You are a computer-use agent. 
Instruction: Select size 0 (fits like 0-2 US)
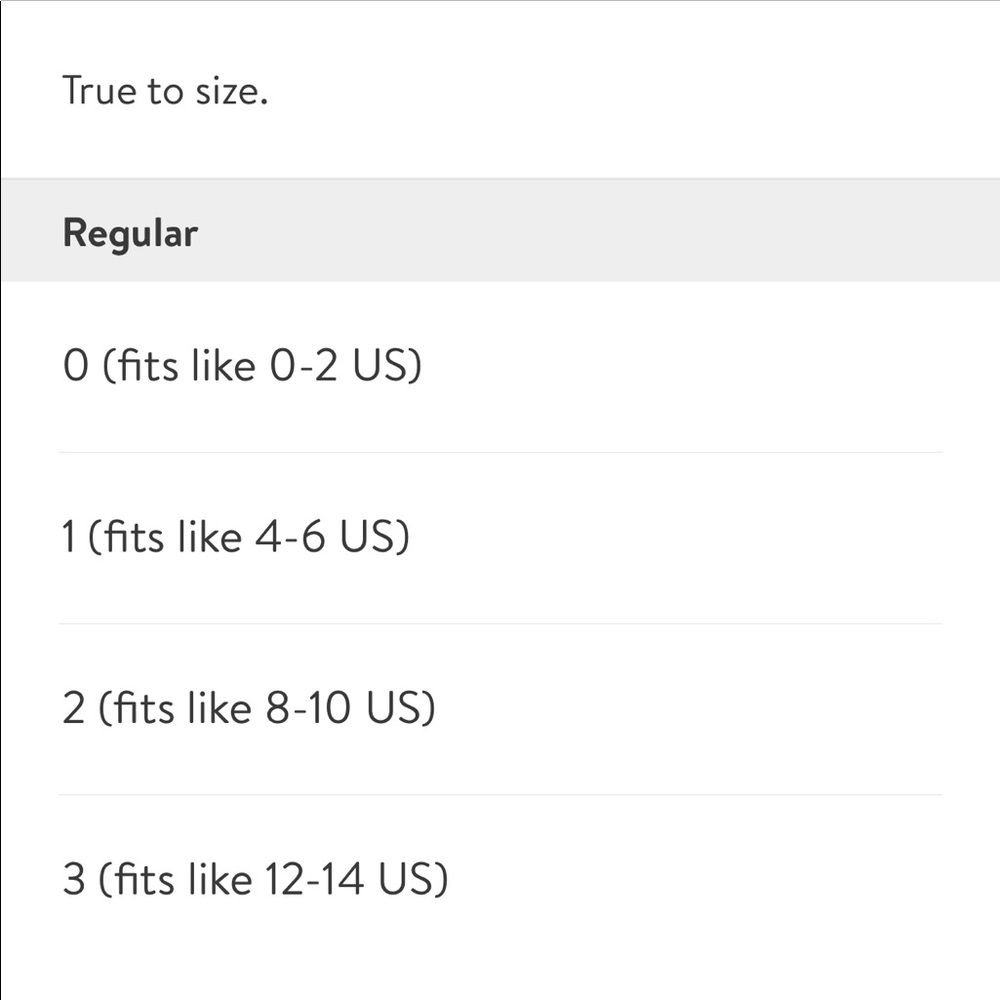[x=242, y=367]
